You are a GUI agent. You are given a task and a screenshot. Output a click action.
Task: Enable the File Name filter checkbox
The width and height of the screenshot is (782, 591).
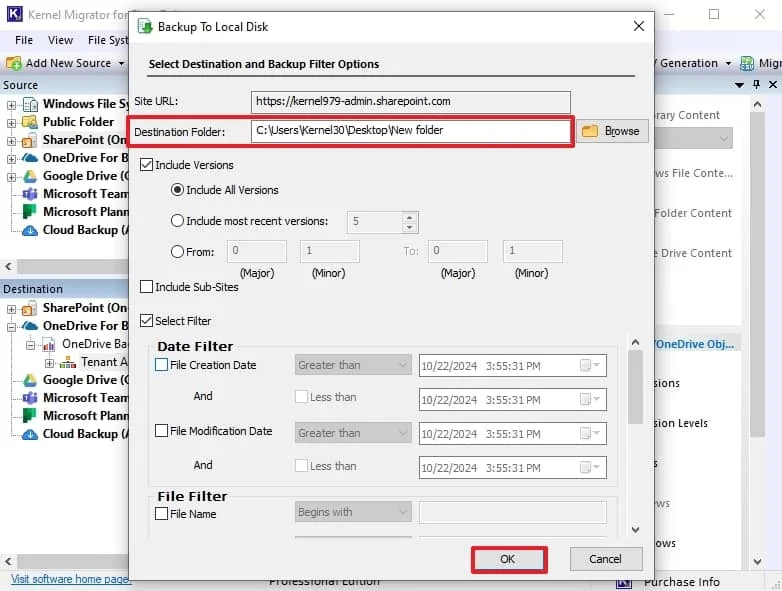click(x=161, y=514)
